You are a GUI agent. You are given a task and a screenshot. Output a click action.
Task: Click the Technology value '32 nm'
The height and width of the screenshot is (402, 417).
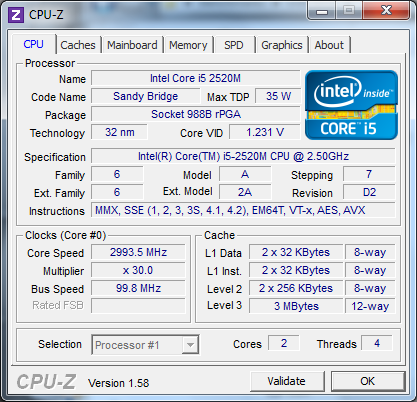coord(119,132)
